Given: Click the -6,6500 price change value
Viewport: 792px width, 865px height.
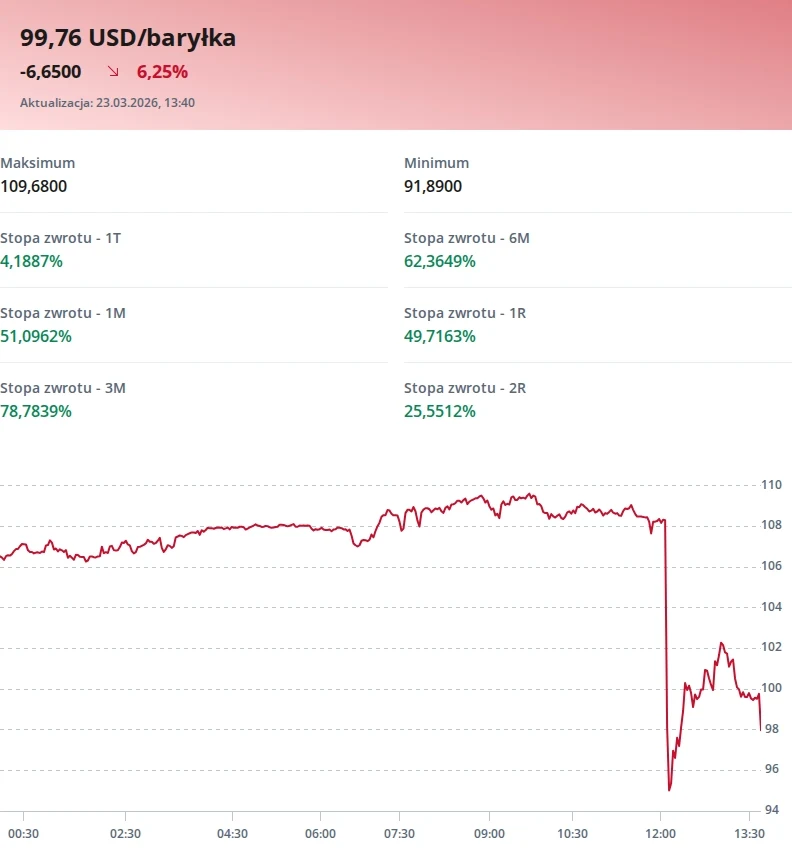Looking at the screenshot, I should 50,72.
